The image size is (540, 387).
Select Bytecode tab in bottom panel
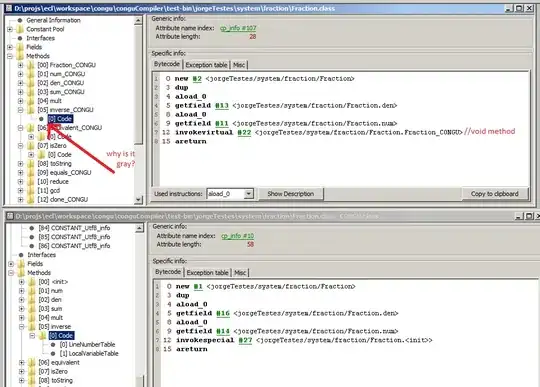click(168, 272)
